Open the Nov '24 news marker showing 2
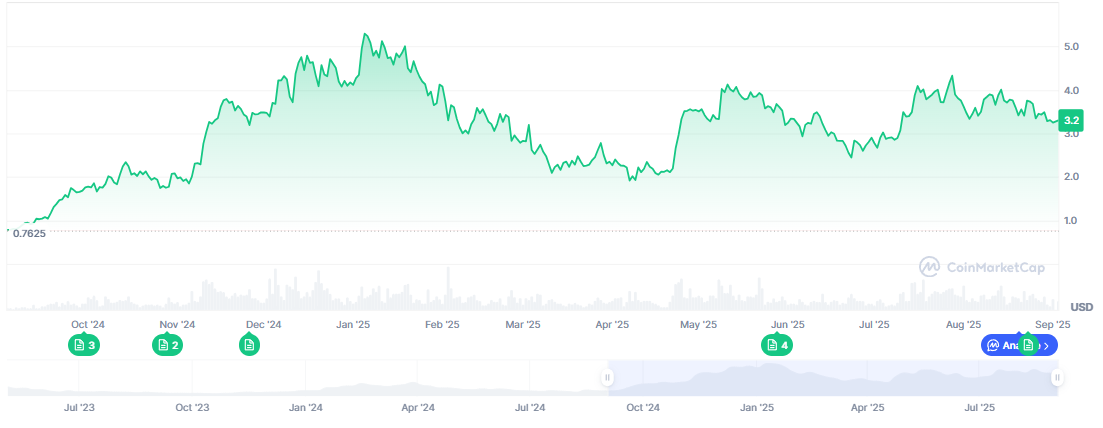 click(x=167, y=345)
